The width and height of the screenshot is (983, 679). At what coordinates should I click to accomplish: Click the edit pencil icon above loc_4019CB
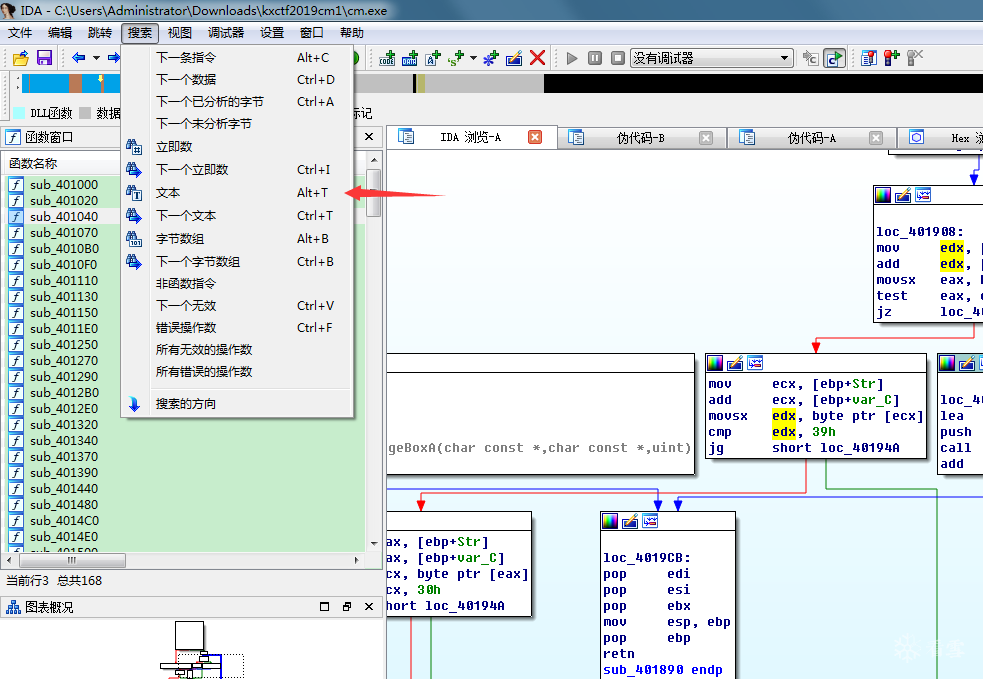630,521
